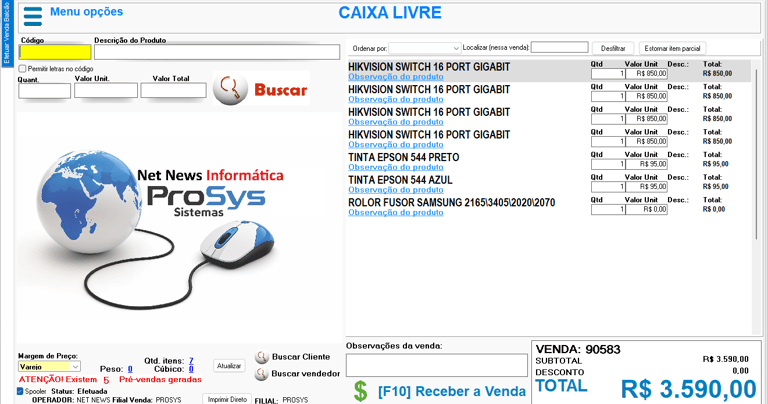
Task: Select the TINTA EPSON 544 PRETO item row
Action: coord(549,162)
